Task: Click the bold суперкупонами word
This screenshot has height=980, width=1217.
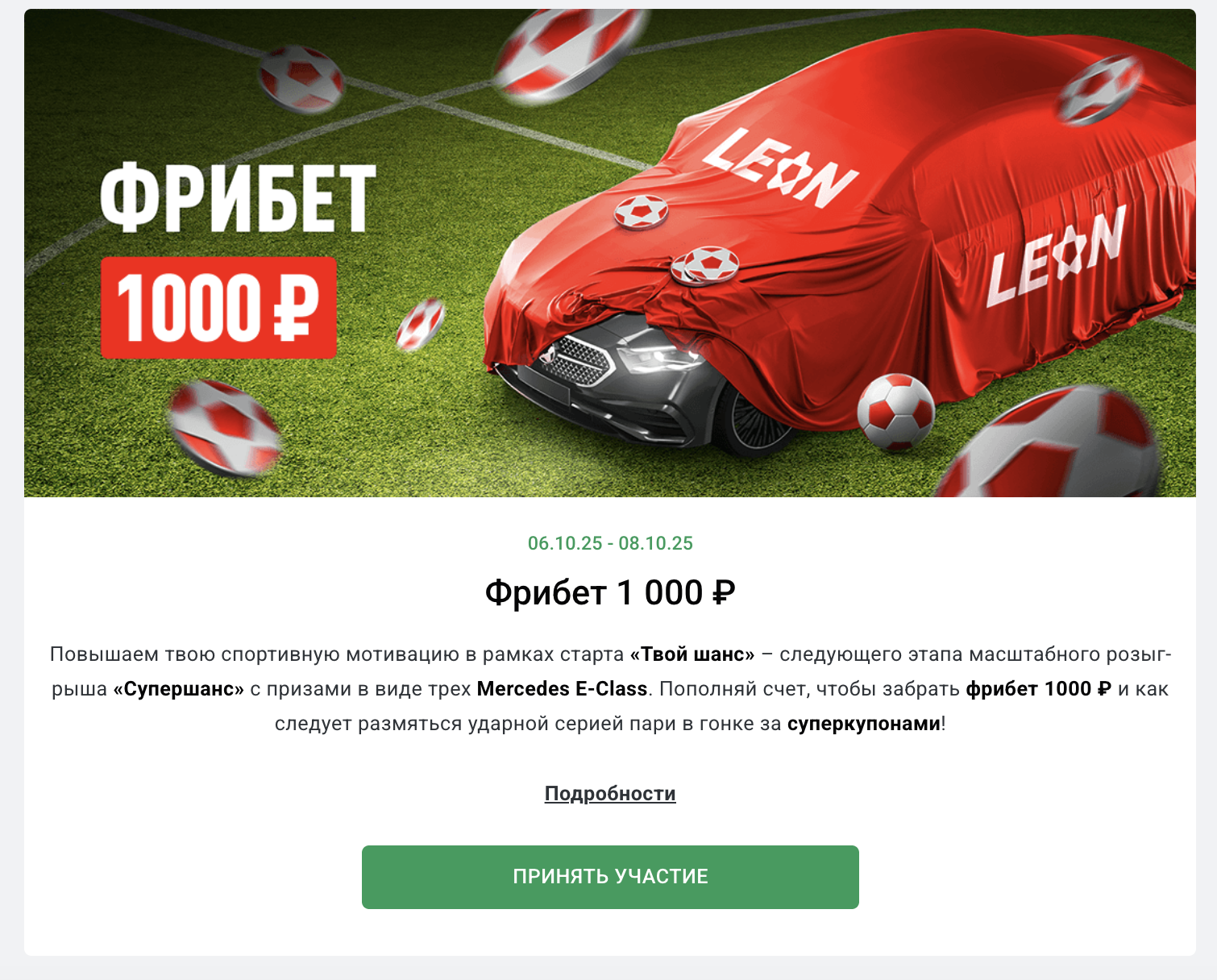Action: click(864, 724)
